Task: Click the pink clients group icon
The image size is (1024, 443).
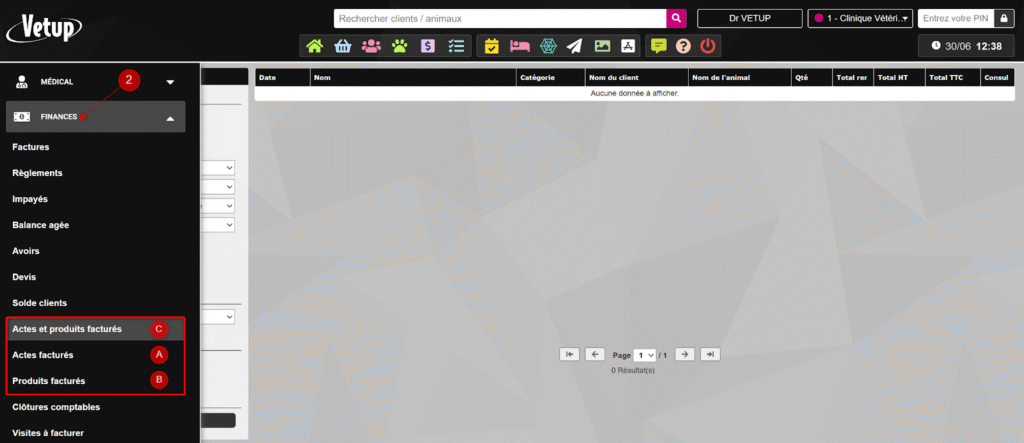Action: [x=371, y=46]
